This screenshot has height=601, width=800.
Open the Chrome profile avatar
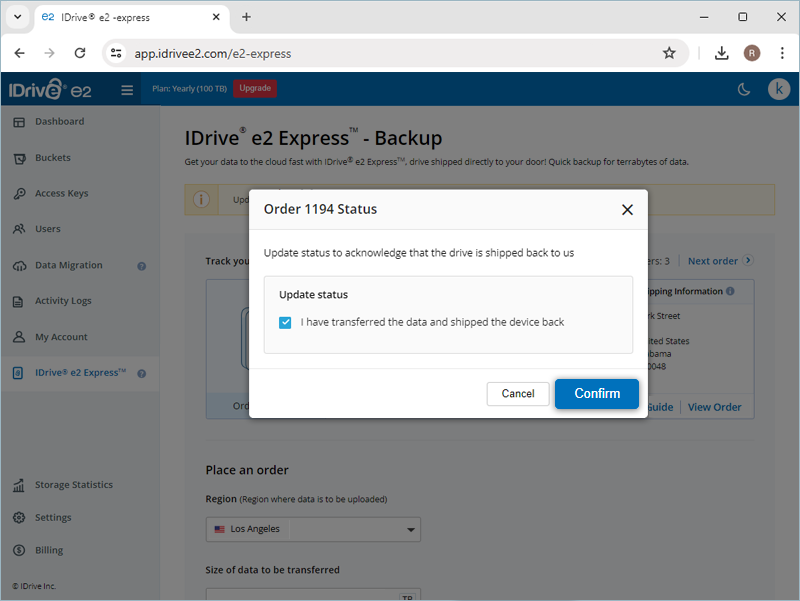[x=752, y=53]
